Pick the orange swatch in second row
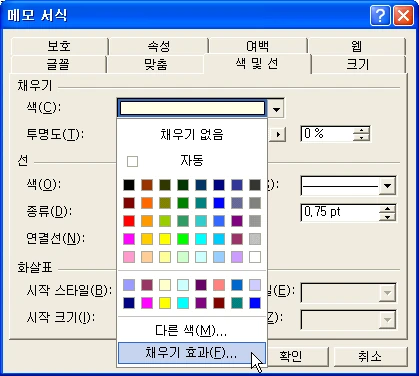This screenshot has width=419, height=376. click(x=147, y=203)
